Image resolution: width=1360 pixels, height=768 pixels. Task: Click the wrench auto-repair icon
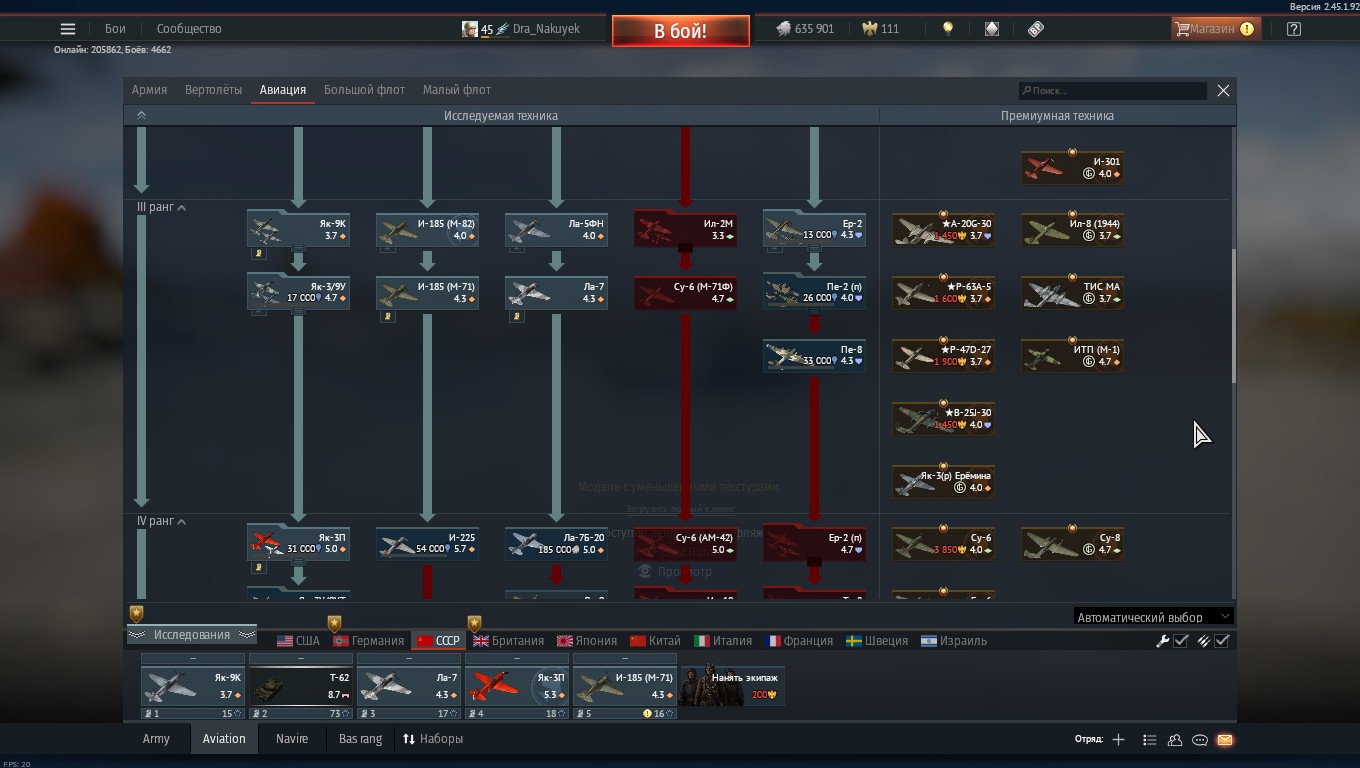coord(1163,641)
